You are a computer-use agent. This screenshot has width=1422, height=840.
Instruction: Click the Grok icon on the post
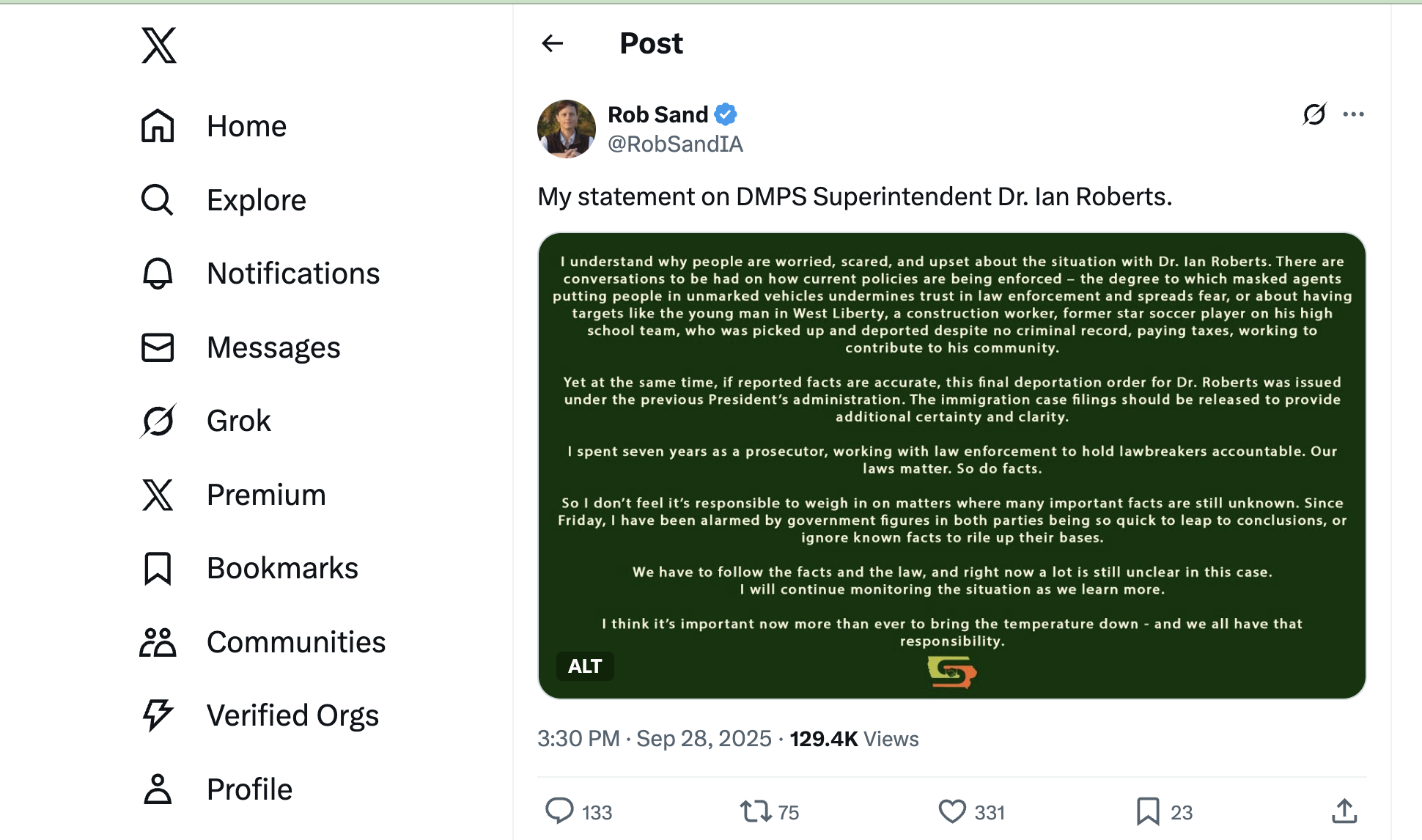pos(1314,114)
